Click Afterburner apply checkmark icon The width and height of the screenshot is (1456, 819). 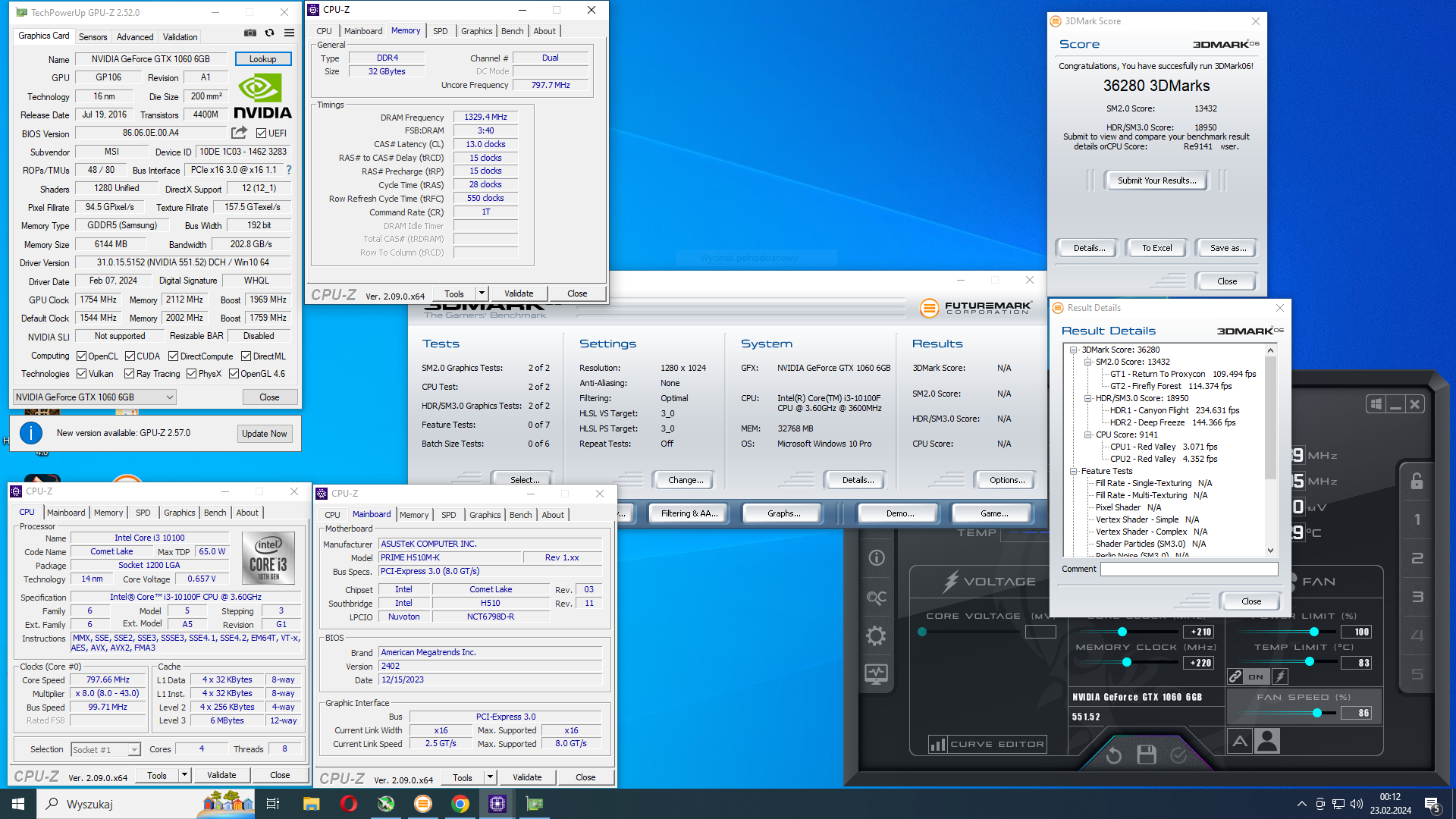point(1178,755)
